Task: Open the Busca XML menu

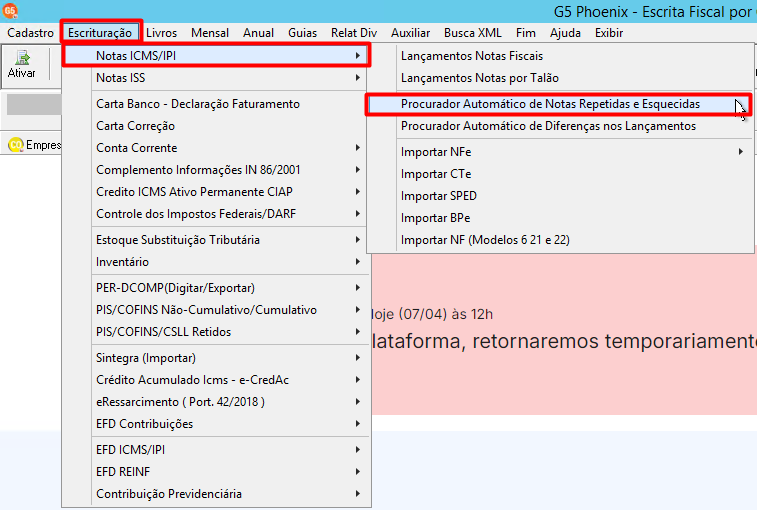Action: click(x=473, y=33)
